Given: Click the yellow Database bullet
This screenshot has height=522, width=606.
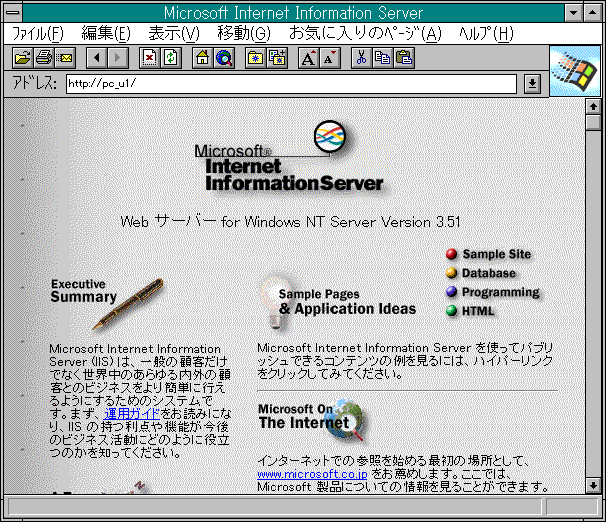Looking at the screenshot, I should click(451, 273).
